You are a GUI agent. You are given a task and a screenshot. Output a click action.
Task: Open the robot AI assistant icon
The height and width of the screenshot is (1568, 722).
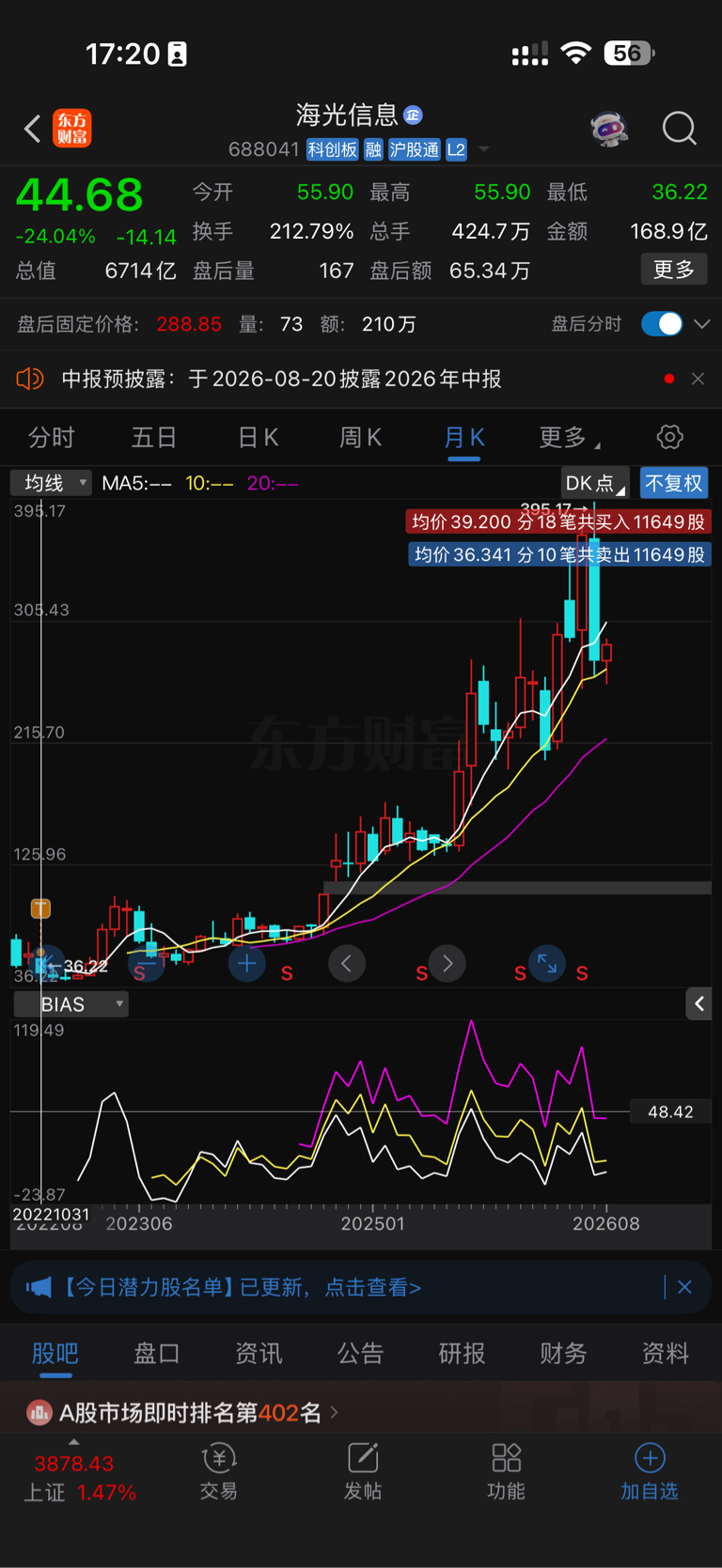point(609,129)
